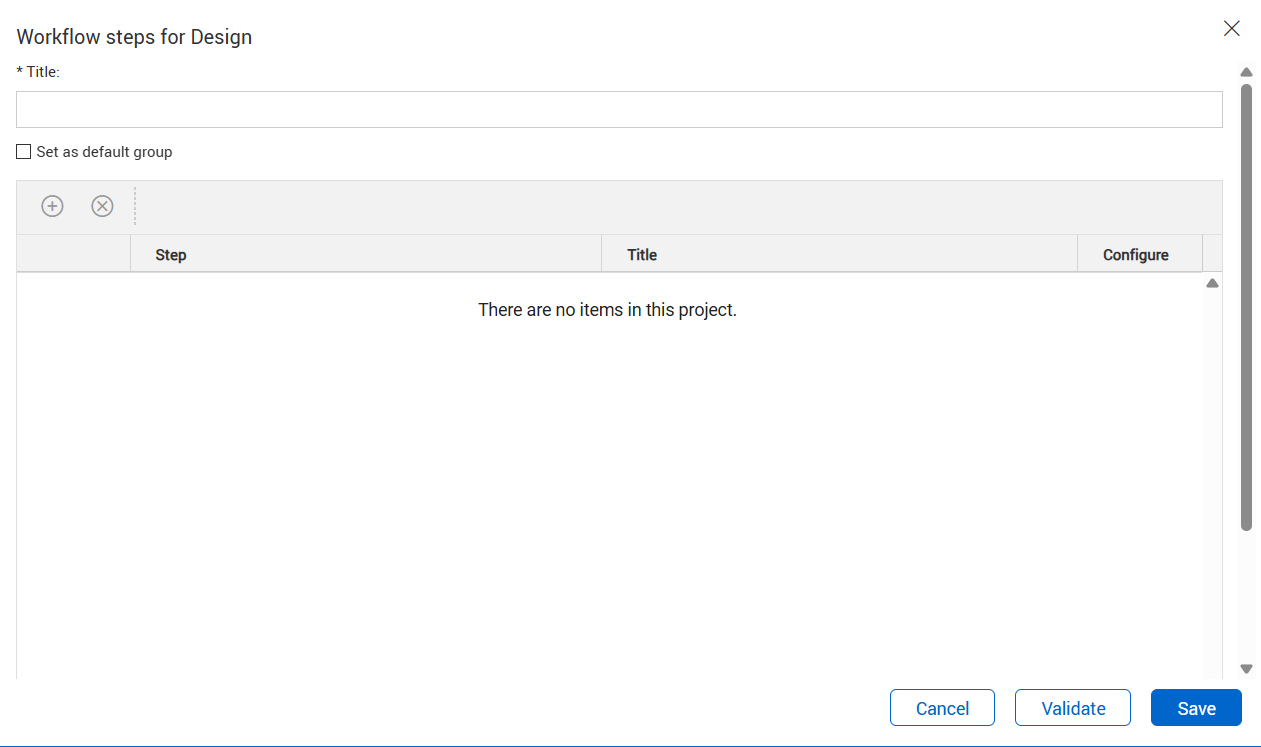Click the Set as default group label
This screenshot has width=1261, height=747.
(x=104, y=152)
